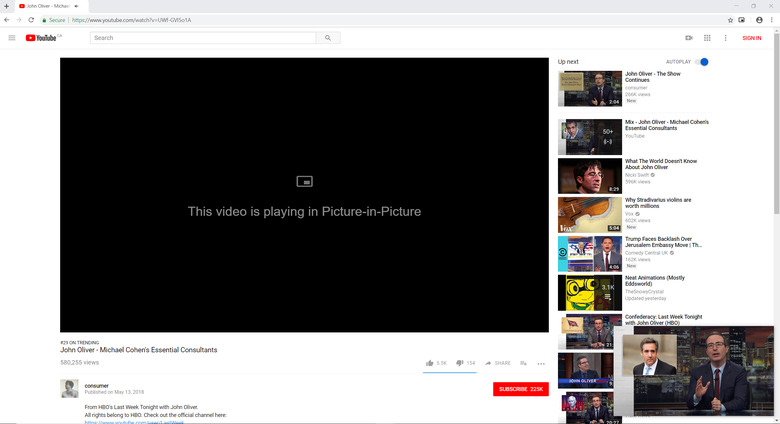The width and height of the screenshot is (780, 424).
Task: Click the video title text below player
Action: [x=139, y=350]
